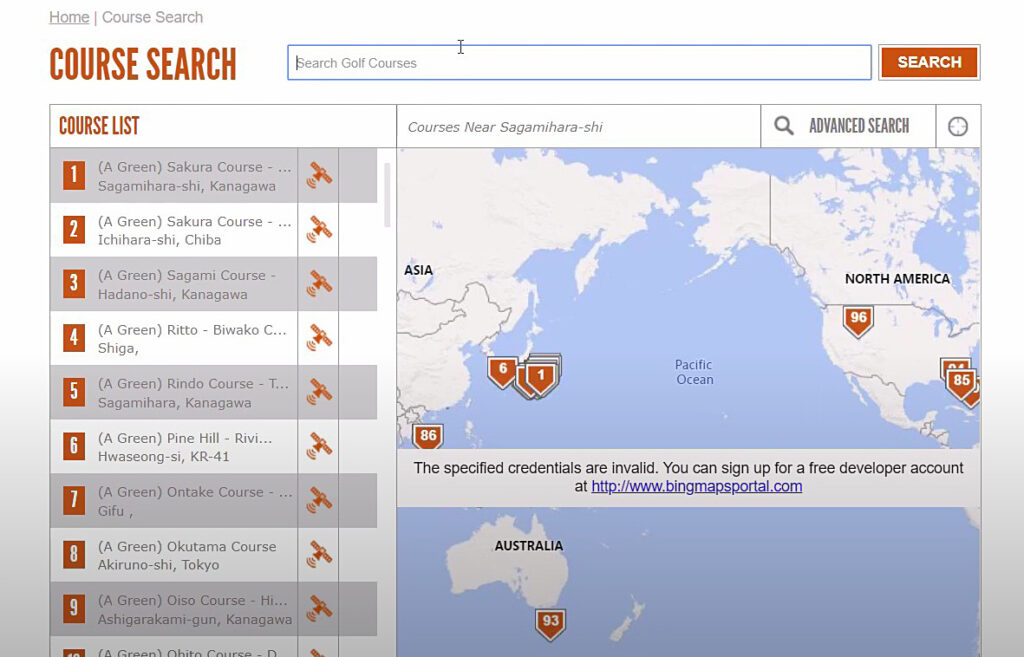Select Pine Hill course in Hwaseong-si

(185, 447)
